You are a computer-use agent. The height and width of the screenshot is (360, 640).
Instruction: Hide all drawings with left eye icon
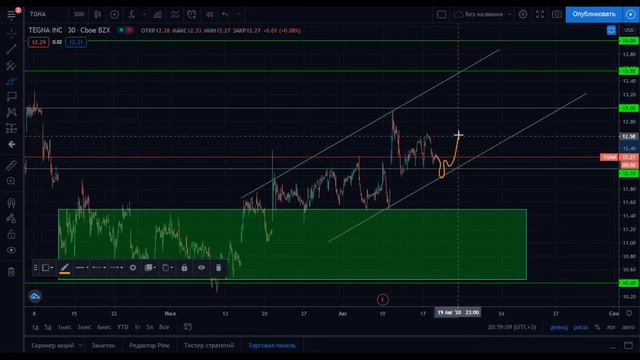(11, 250)
